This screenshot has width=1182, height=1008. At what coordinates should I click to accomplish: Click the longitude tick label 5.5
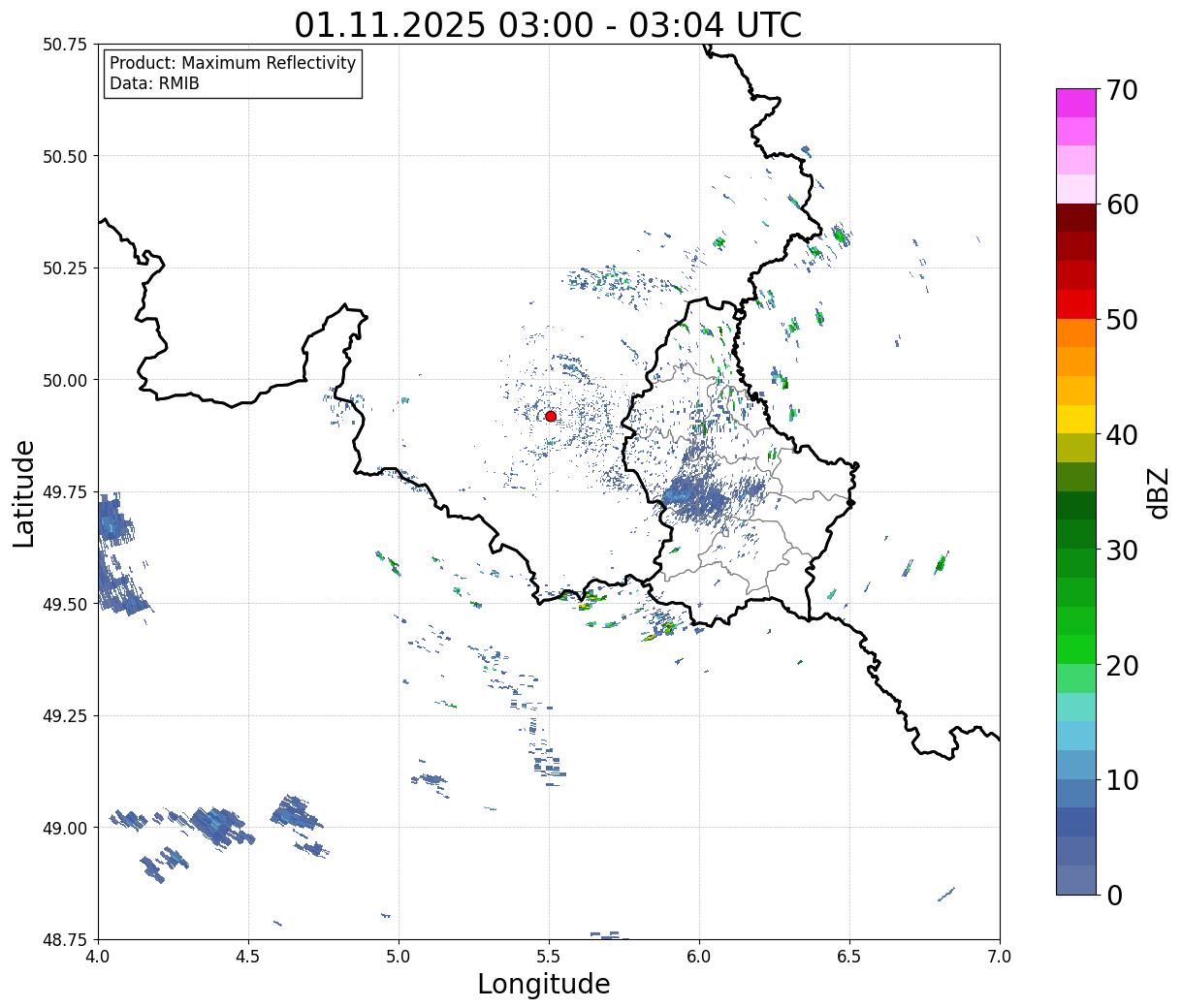[x=549, y=957]
